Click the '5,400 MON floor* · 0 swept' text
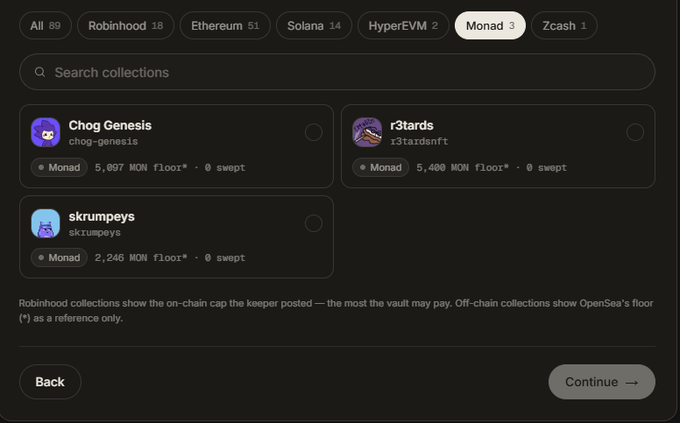The height and width of the screenshot is (423, 680). coord(491,167)
